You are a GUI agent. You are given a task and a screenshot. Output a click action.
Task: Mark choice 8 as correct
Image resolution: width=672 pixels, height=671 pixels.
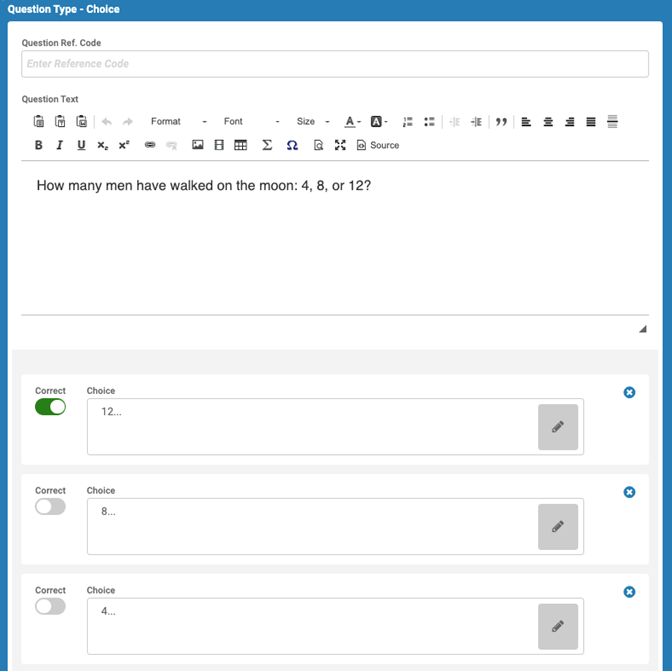(x=51, y=506)
